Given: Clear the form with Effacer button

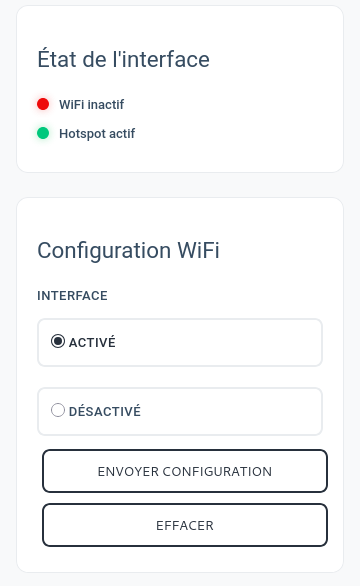Looking at the screenshot, I should [x=185, y=525].
